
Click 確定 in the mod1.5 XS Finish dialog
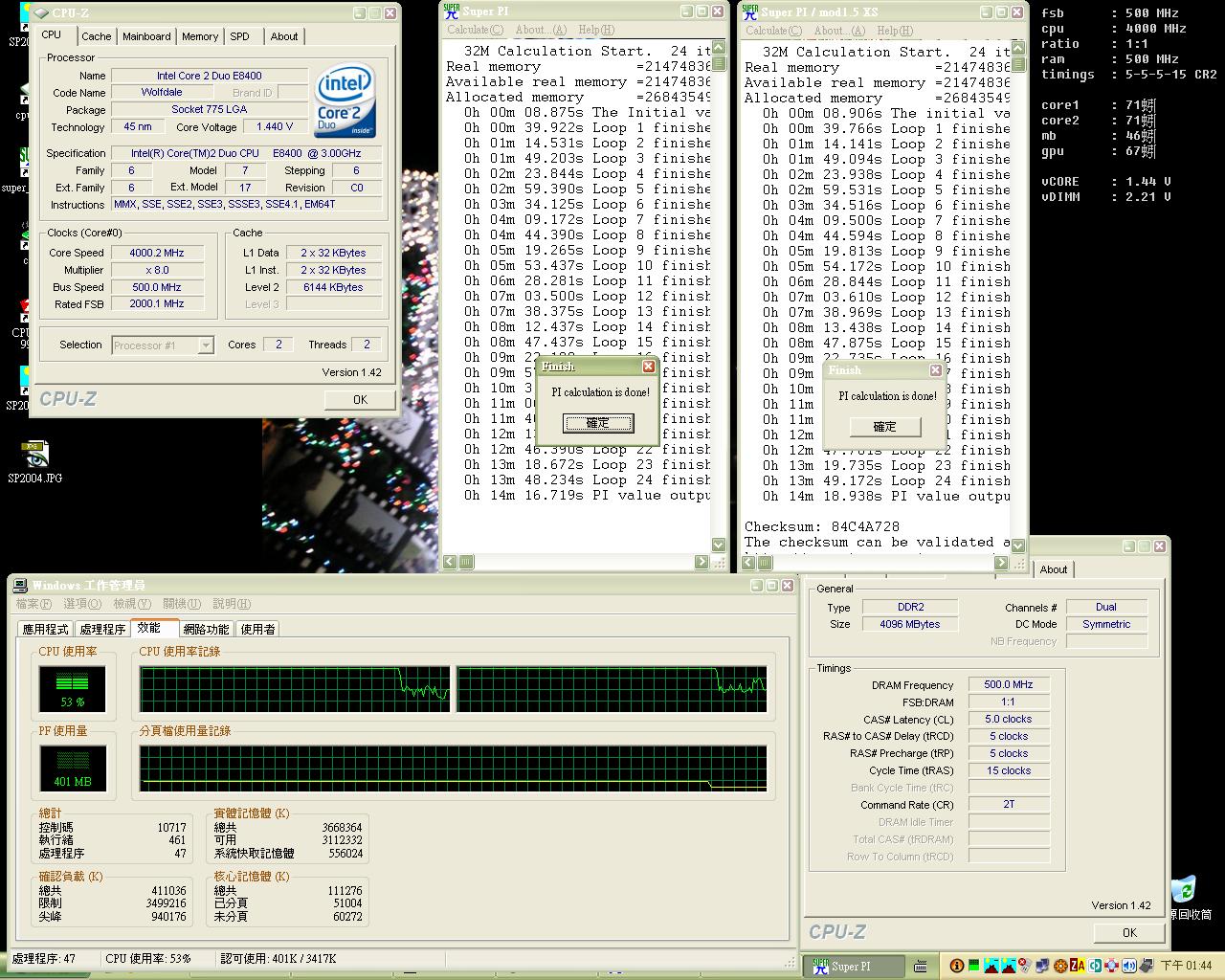pyautogui.click(x=885, y=427)
